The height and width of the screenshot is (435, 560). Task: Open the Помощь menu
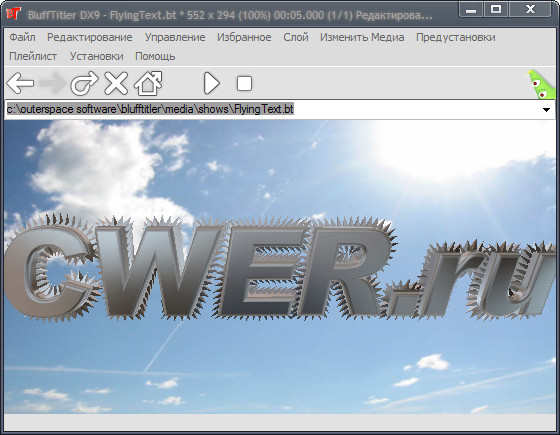click(x=155, y=56)
